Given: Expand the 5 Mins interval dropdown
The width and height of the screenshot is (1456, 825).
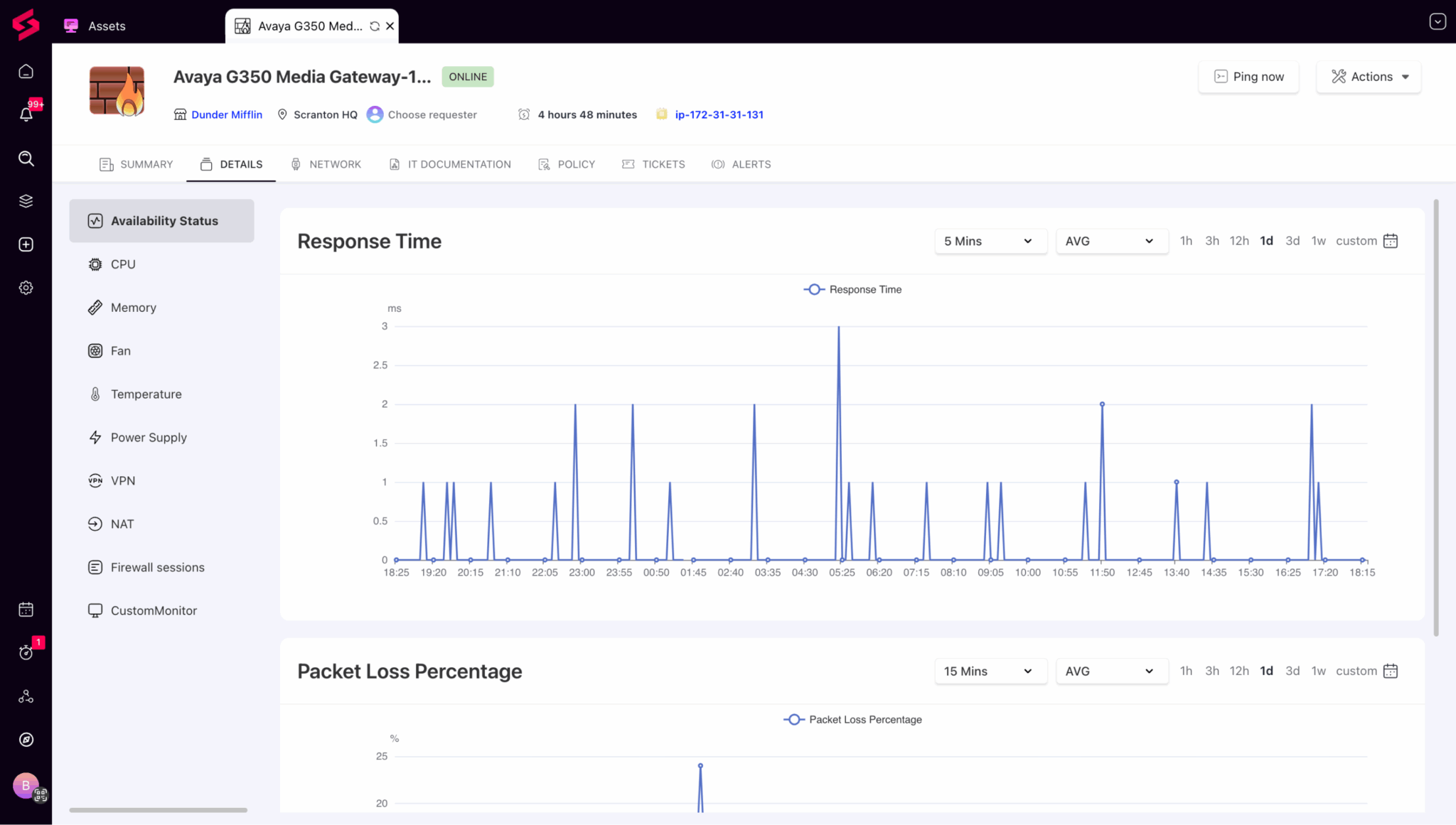Looking at the screenshot, I should pyautogui.click(x=990, y=241).
